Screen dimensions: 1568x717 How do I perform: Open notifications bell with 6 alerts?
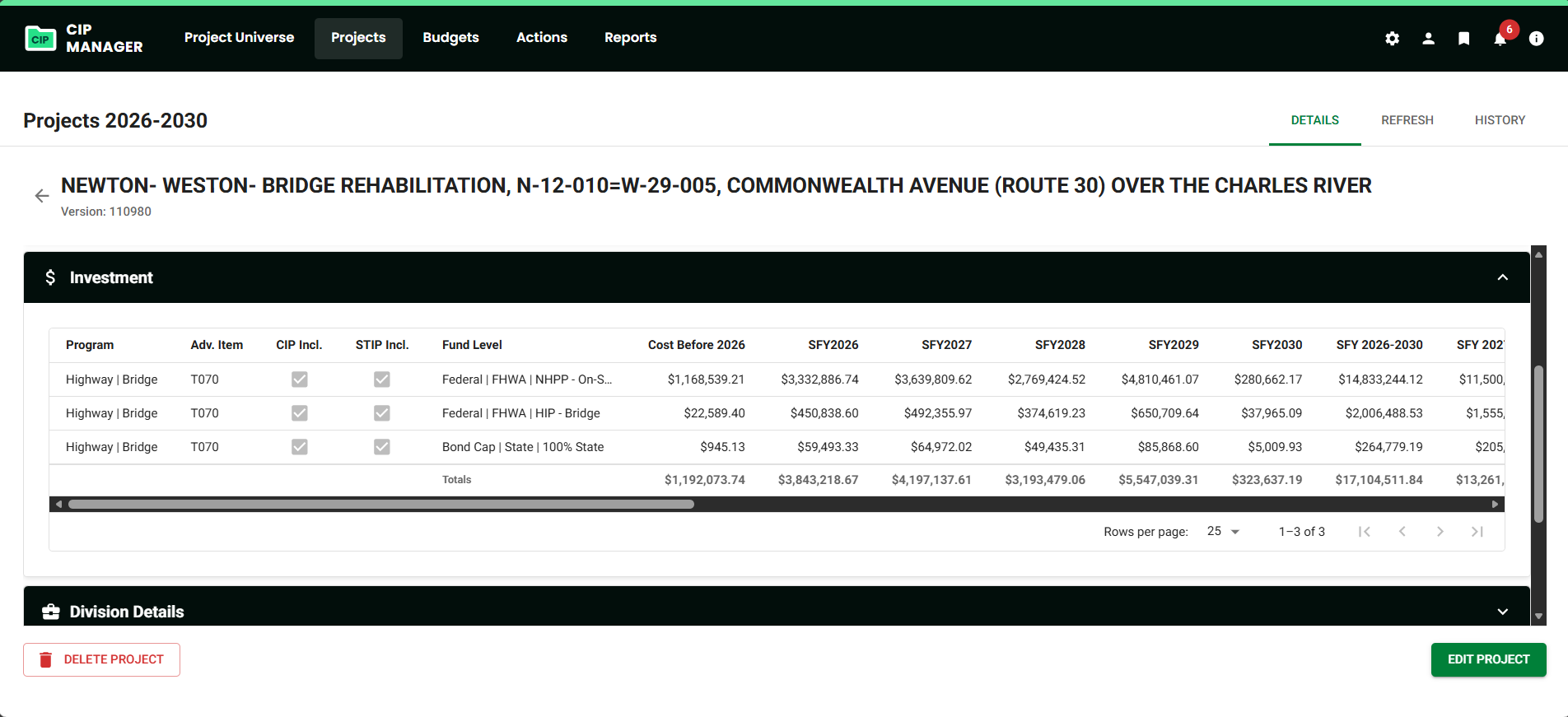pyautogui.click(x=1500, y=39)
